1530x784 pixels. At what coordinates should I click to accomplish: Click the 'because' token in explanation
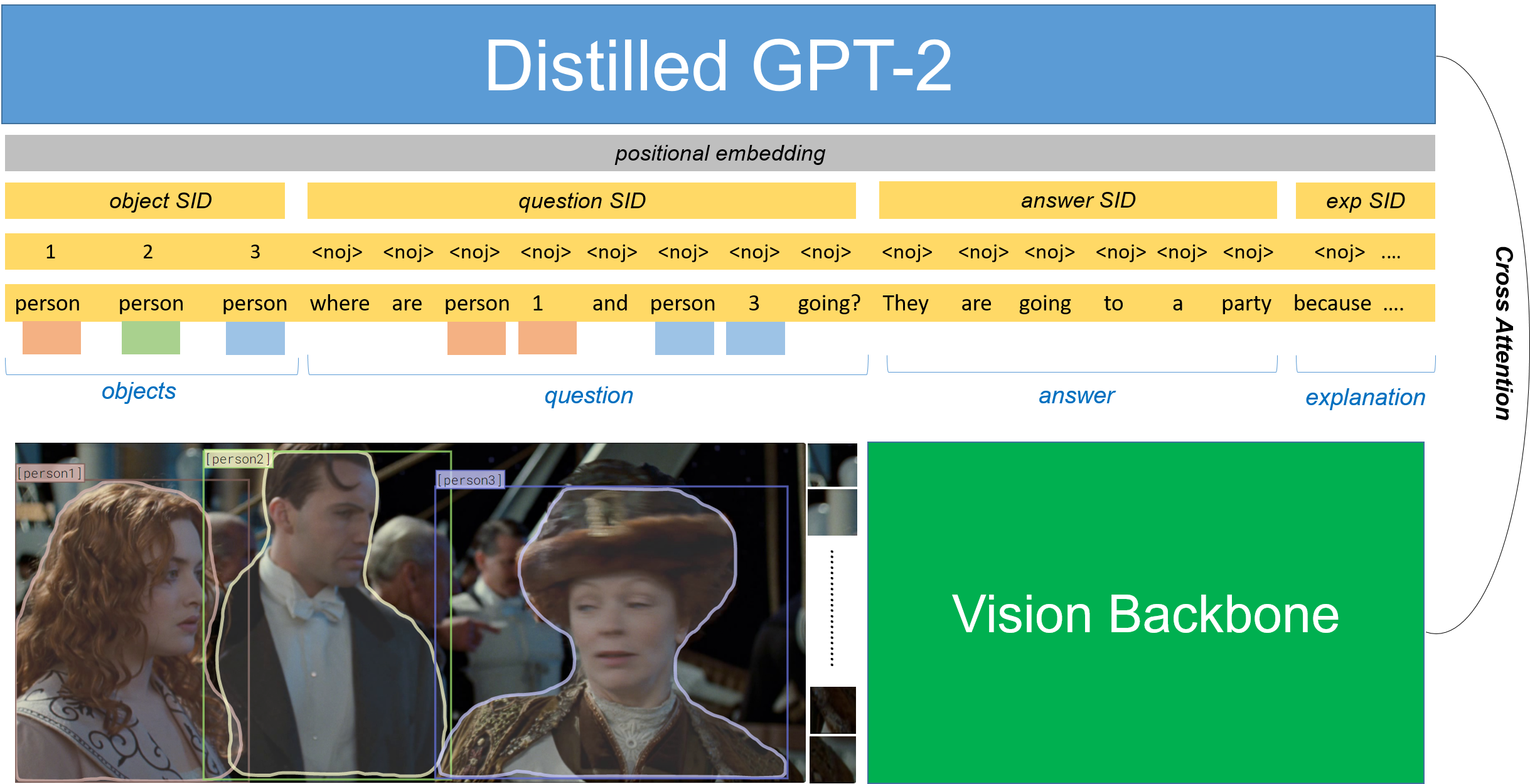[1332, 304]
